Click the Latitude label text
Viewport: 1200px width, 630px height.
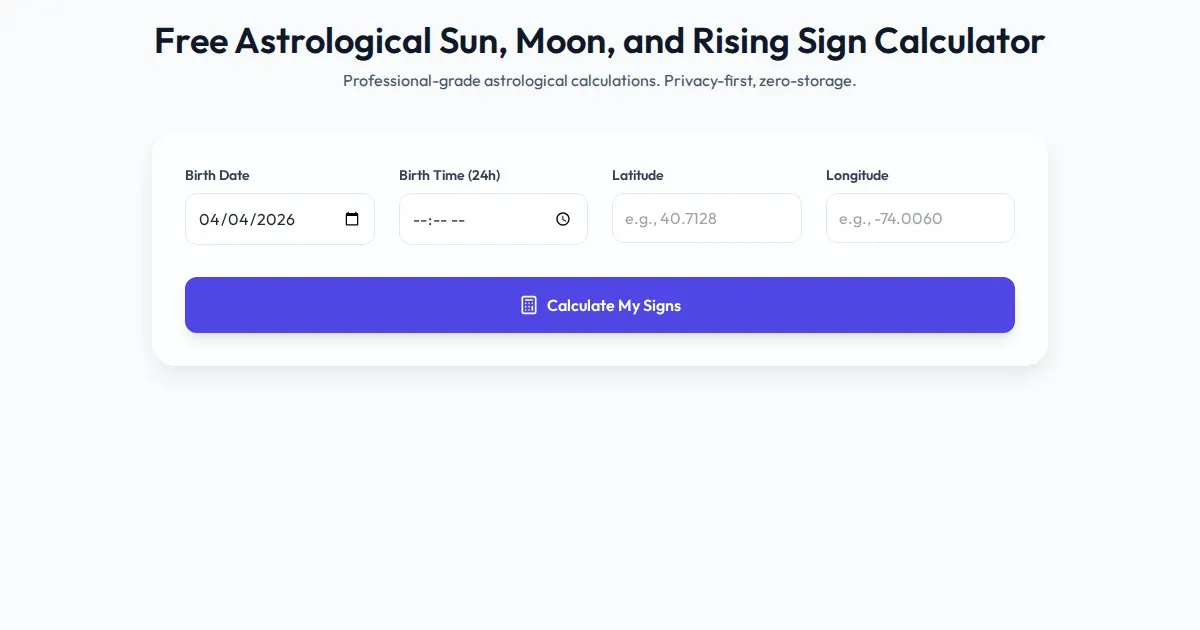pyautogui.click(x=637, y=175)
